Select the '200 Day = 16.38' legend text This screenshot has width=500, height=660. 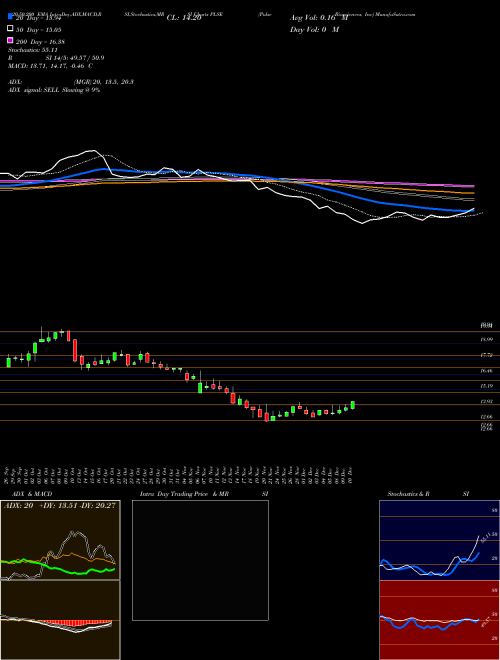pyautogui.click(x=40, y=42)
